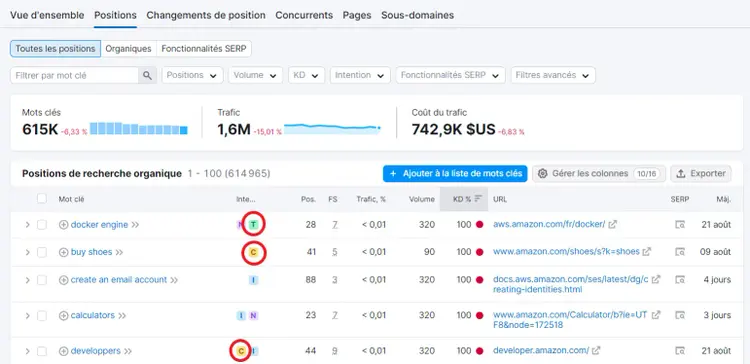Sort by KD % column sort icon

point(478,199)
